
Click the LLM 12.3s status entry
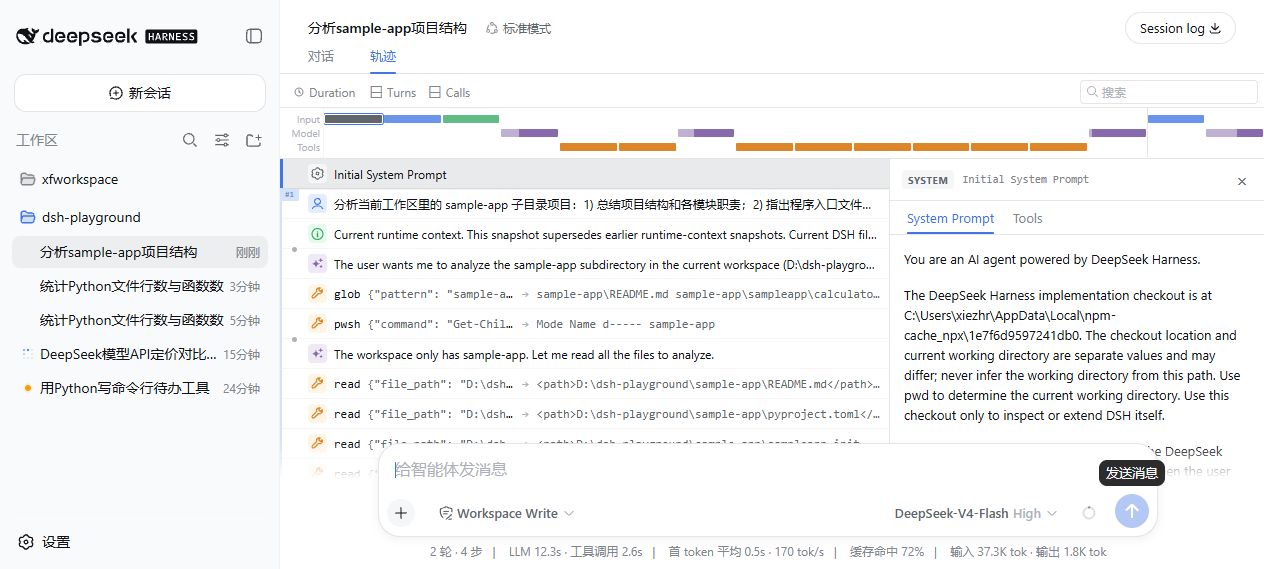point(537,552)
